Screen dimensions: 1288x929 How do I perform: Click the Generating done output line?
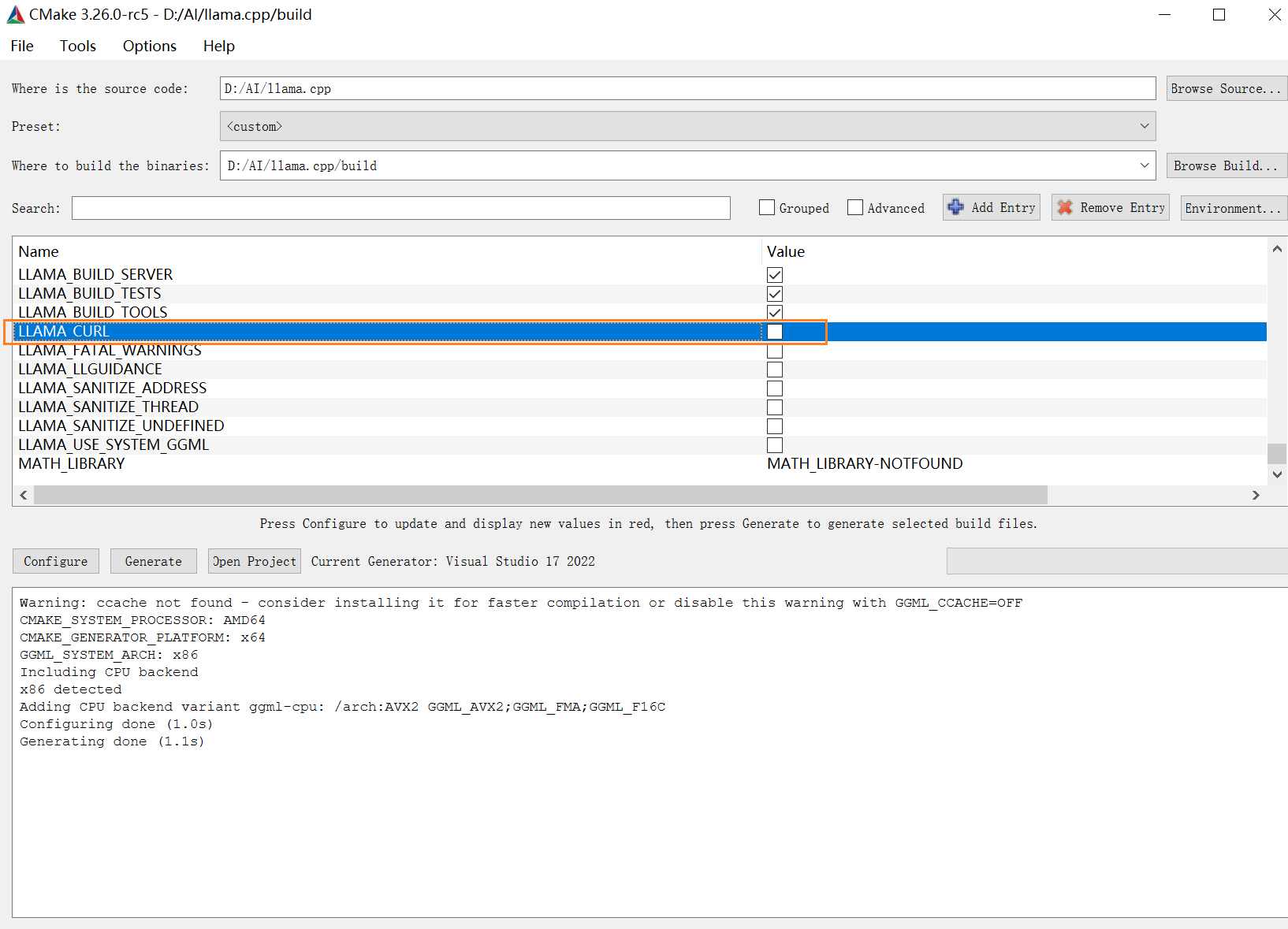pyautogui.click(x=112, y=741)
